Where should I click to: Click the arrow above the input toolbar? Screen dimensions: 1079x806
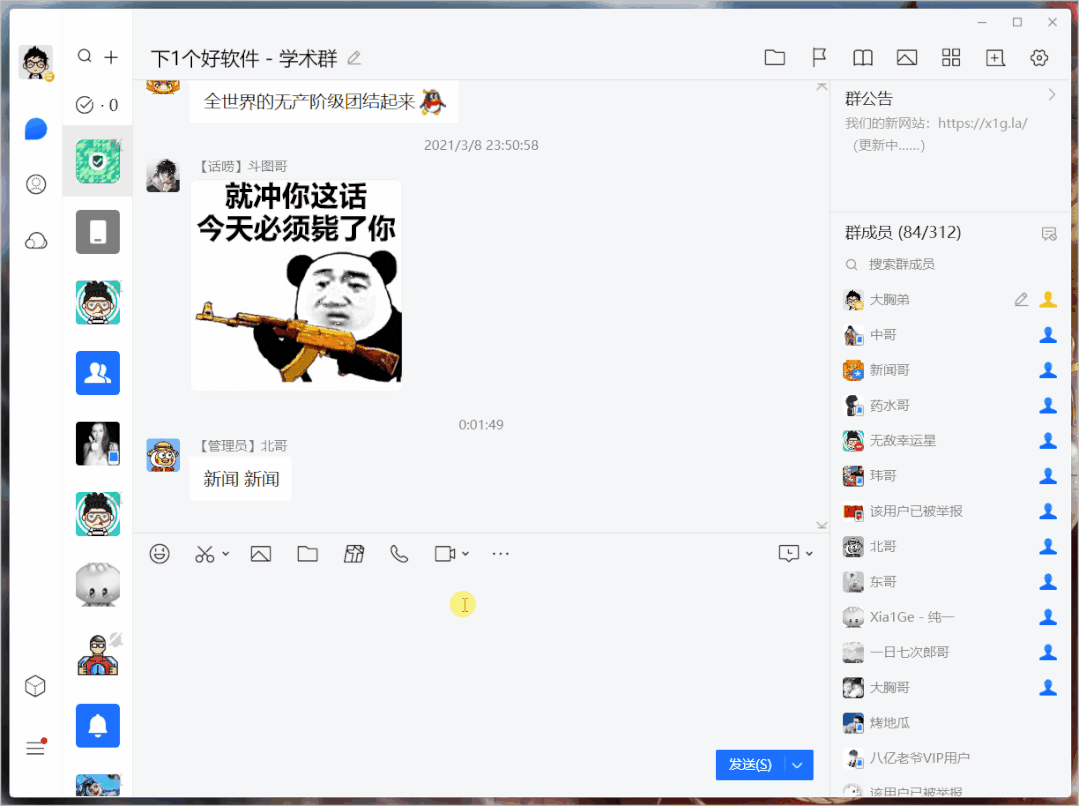click(x=822, y=525)
